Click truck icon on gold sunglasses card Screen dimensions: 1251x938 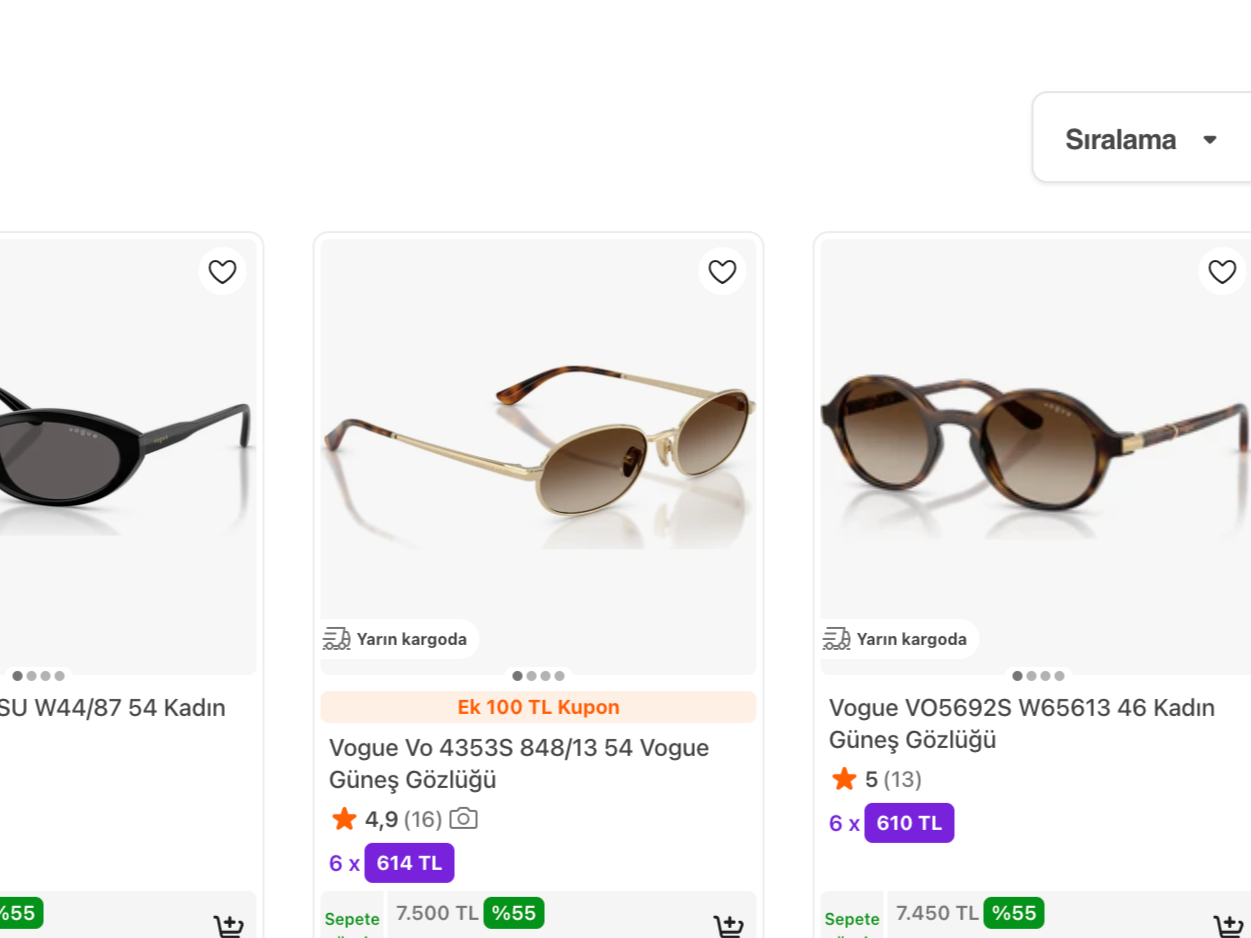click(337, 639)
